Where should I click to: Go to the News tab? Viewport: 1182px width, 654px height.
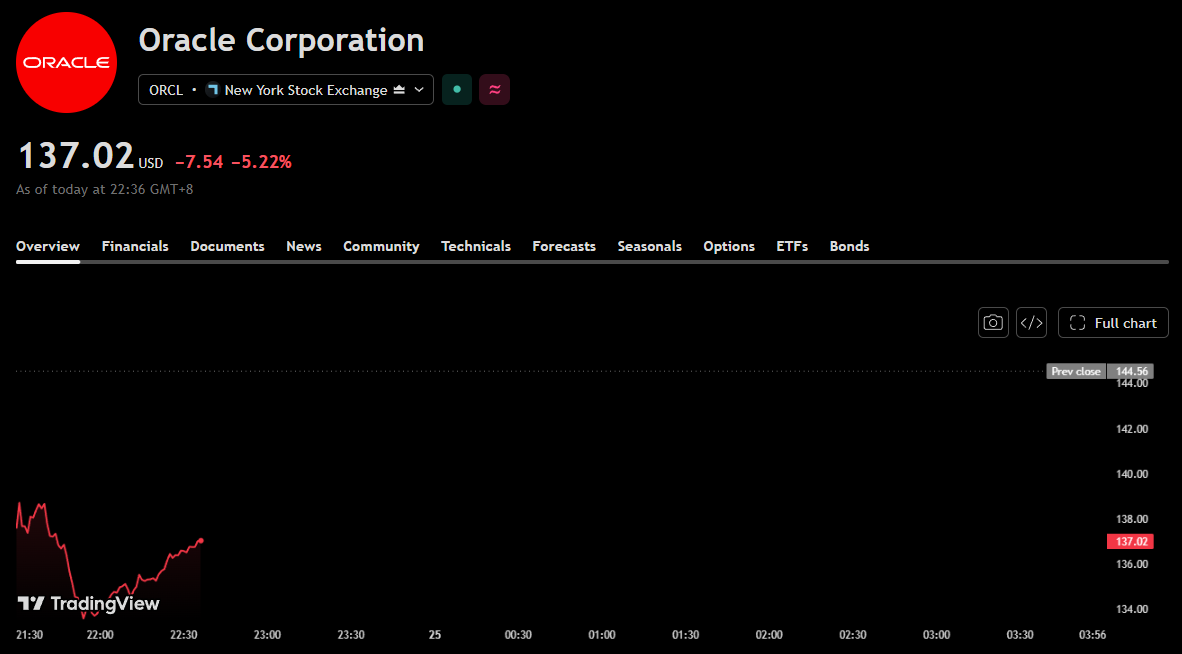point(304,246)
